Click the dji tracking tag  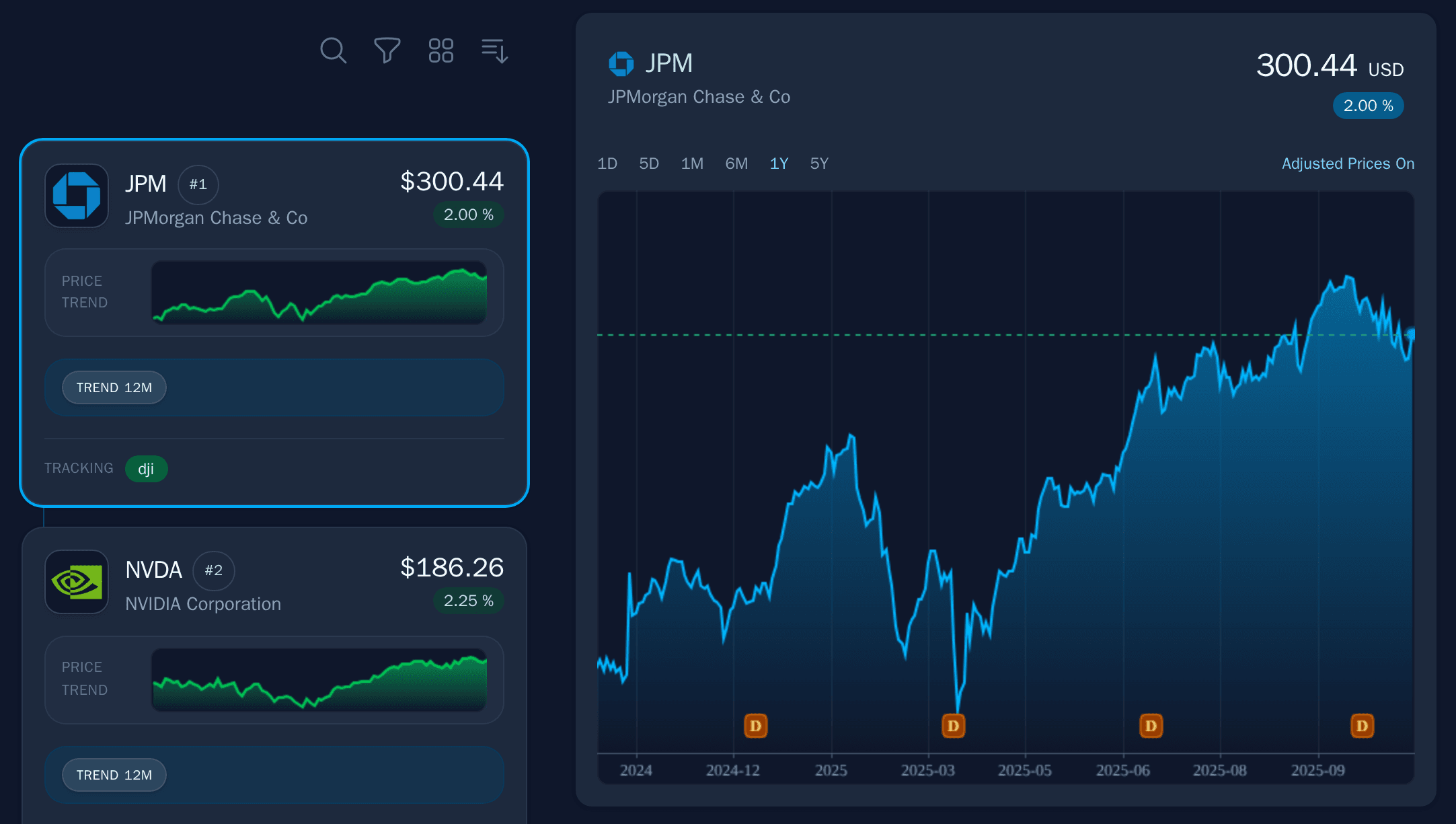click(x=146, y=468)
